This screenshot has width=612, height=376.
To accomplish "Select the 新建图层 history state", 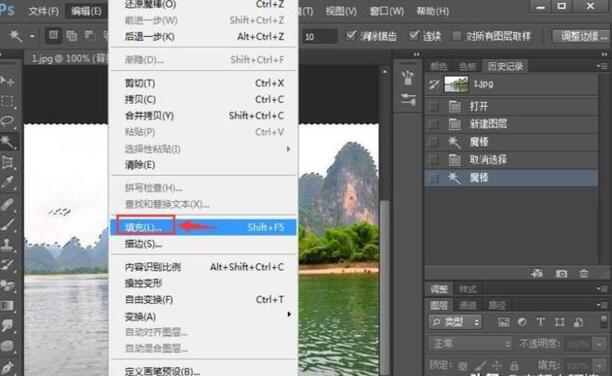I will click(511, 124).
